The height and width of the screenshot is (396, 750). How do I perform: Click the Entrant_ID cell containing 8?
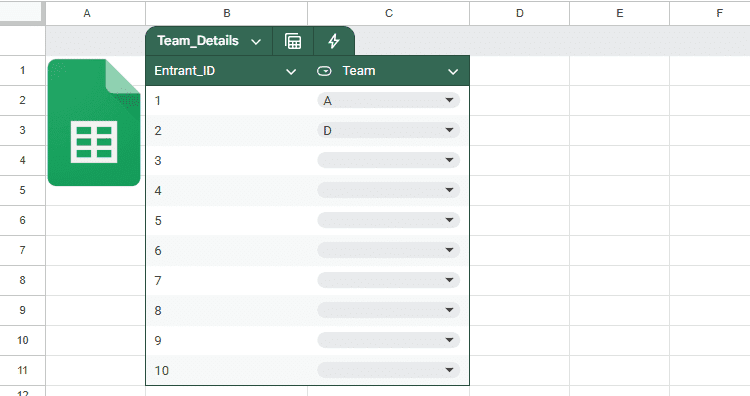[227, 310]
